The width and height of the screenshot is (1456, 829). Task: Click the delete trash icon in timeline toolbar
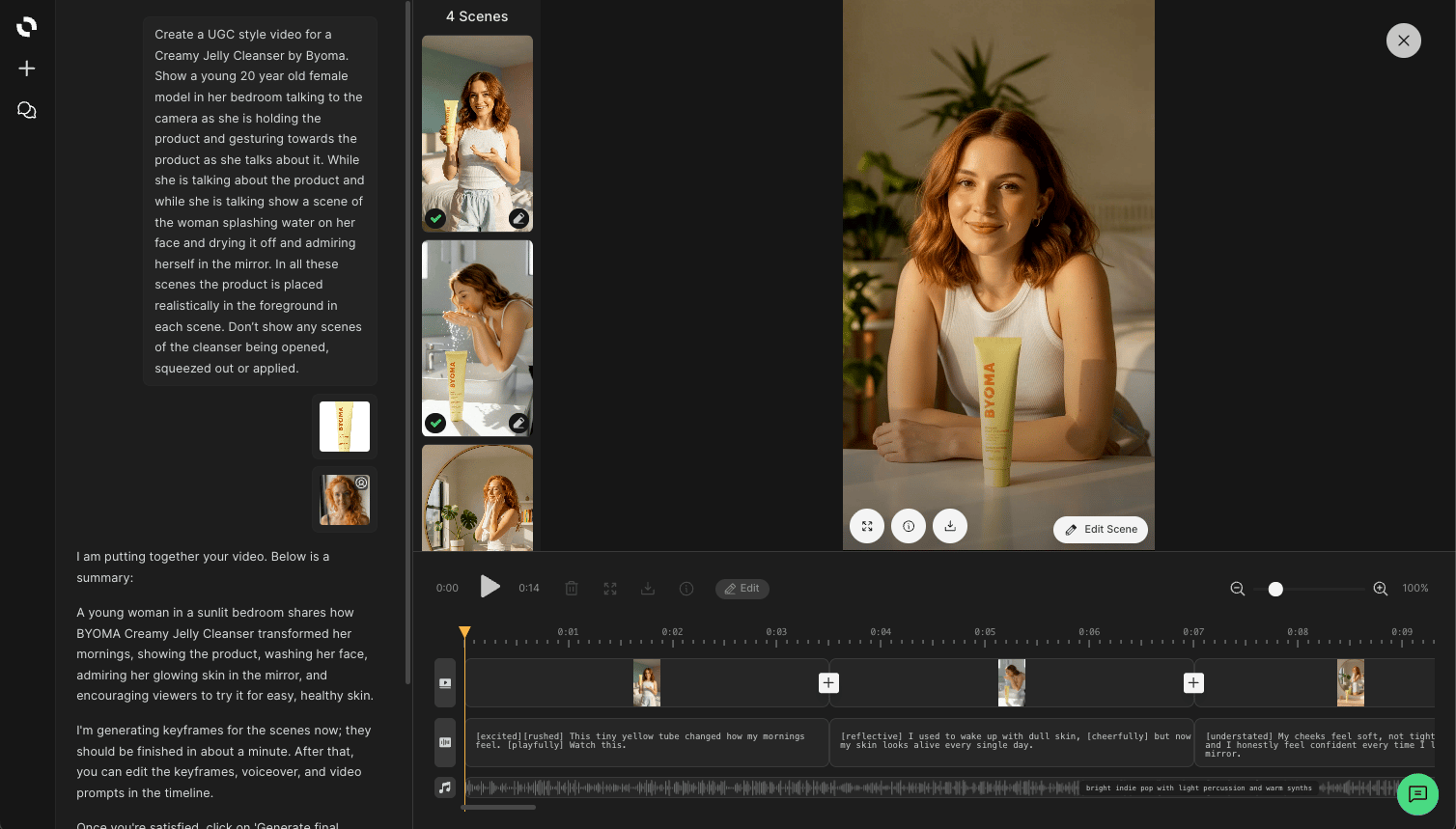[572, 589]
